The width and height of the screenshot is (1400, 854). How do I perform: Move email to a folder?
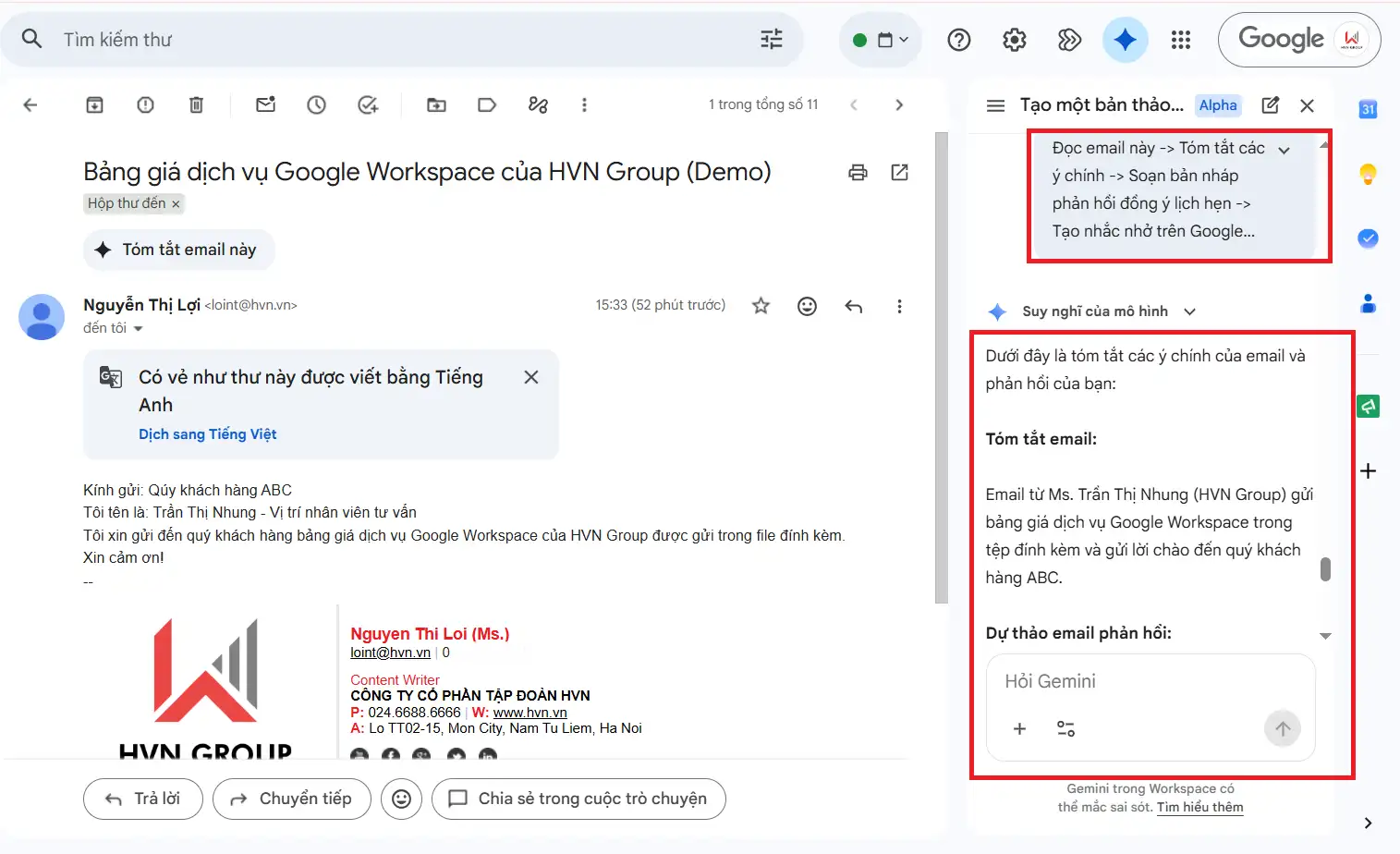(436, 105)
